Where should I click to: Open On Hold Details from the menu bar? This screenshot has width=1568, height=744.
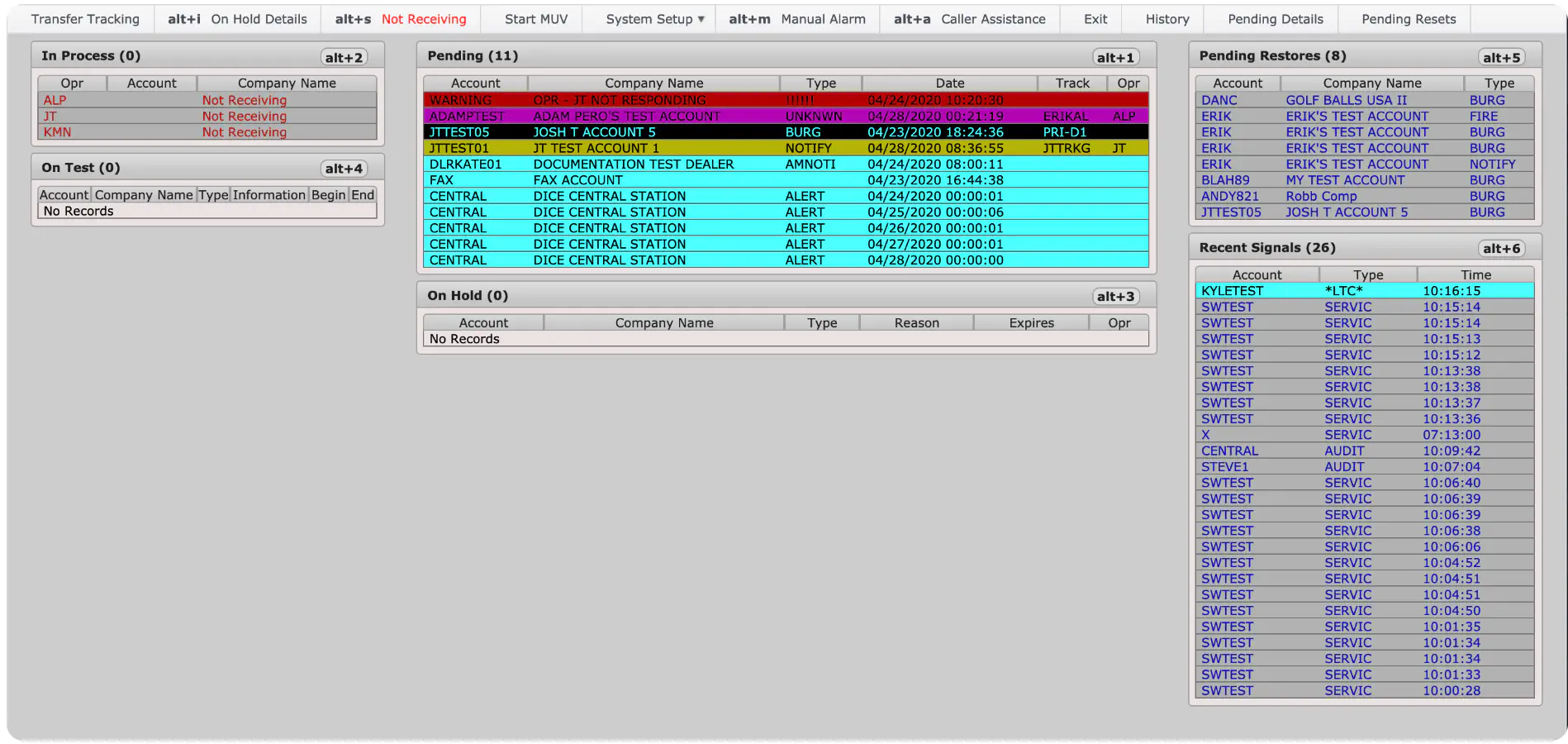pos(237,19)
